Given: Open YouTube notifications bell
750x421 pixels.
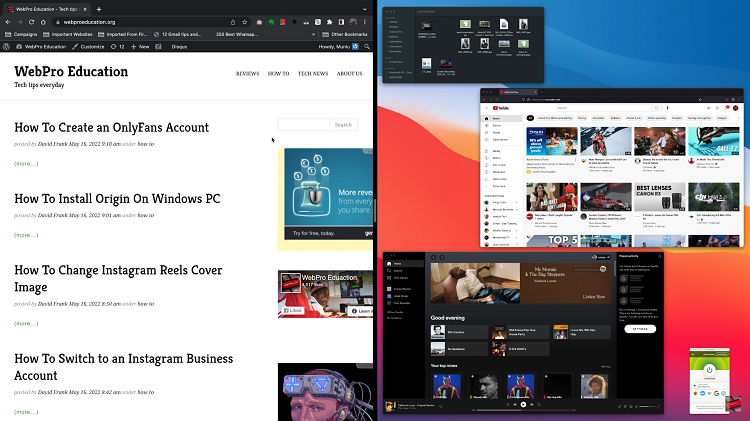Looking at the screenshot, I should [x=727, y=108].
